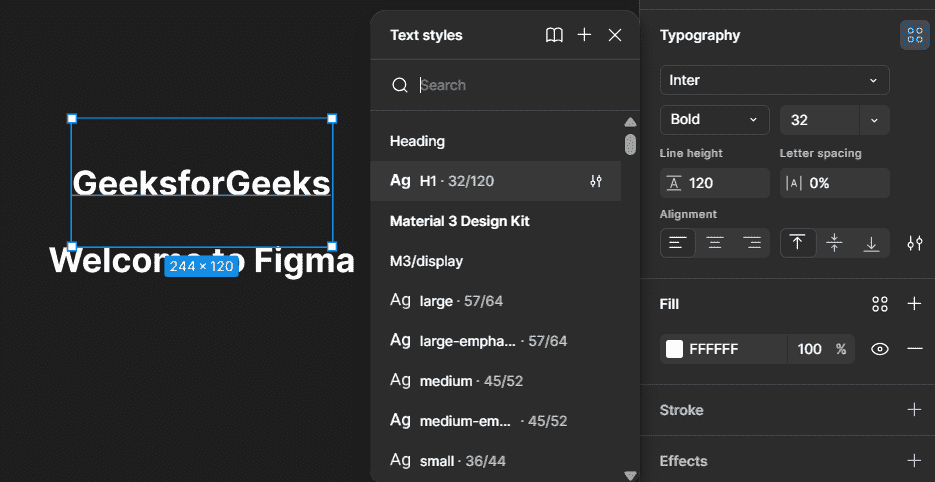Click bottom-right selection handle

332,246
